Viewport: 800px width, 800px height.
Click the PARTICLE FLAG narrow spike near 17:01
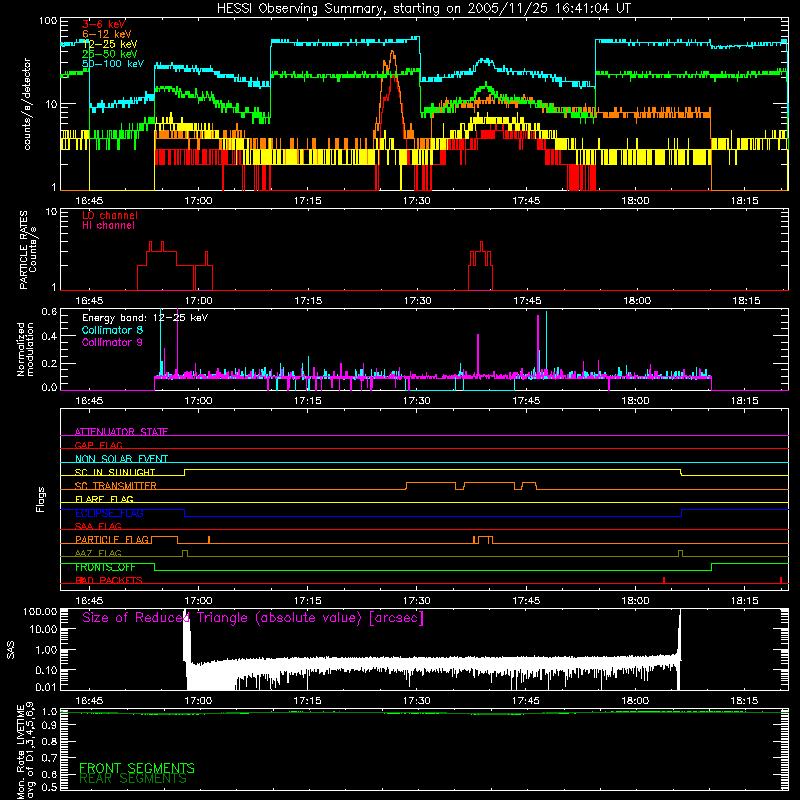[209, 540]
